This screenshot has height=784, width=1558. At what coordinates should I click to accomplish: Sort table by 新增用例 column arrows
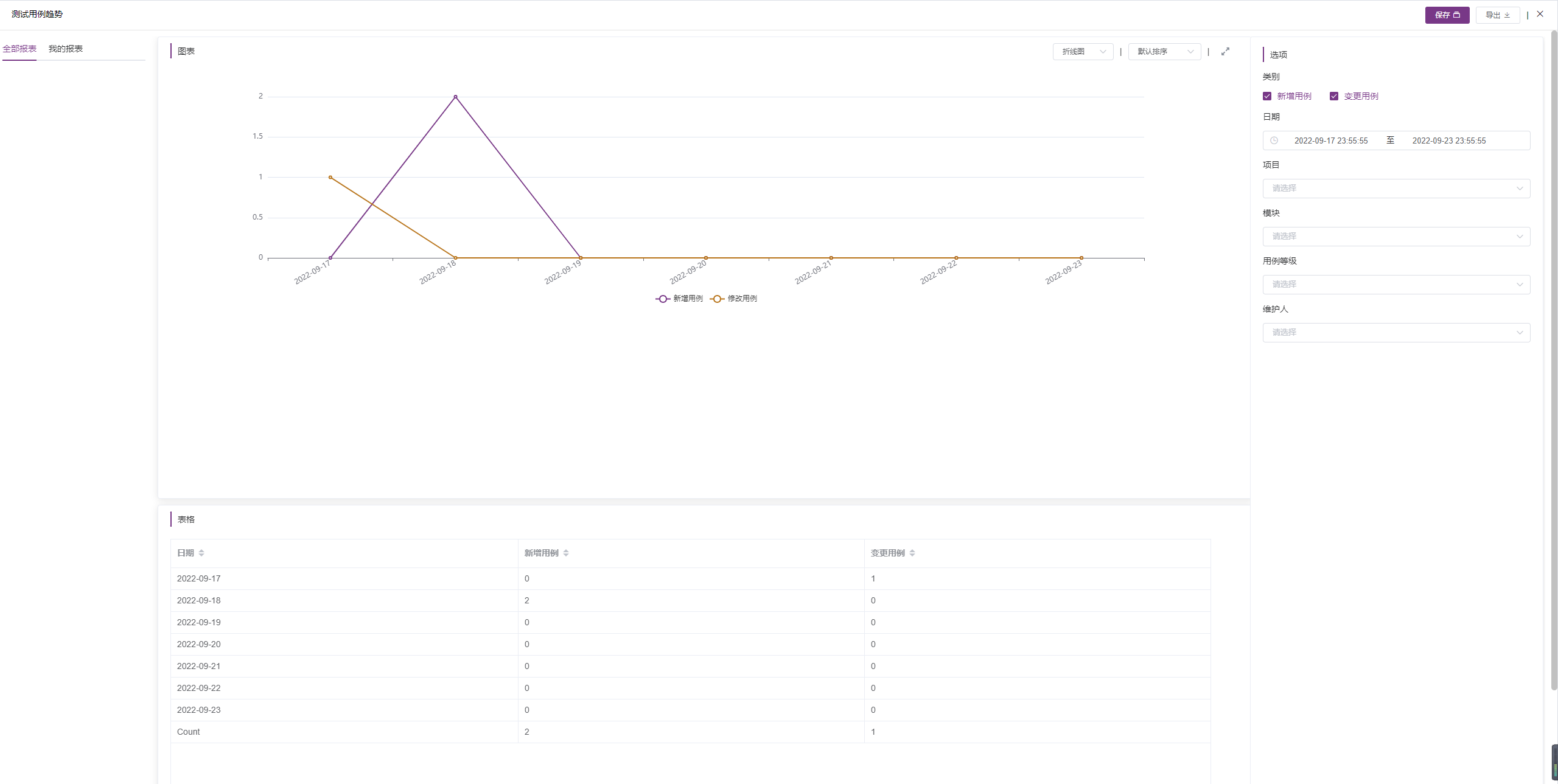[x=566, y=553]
